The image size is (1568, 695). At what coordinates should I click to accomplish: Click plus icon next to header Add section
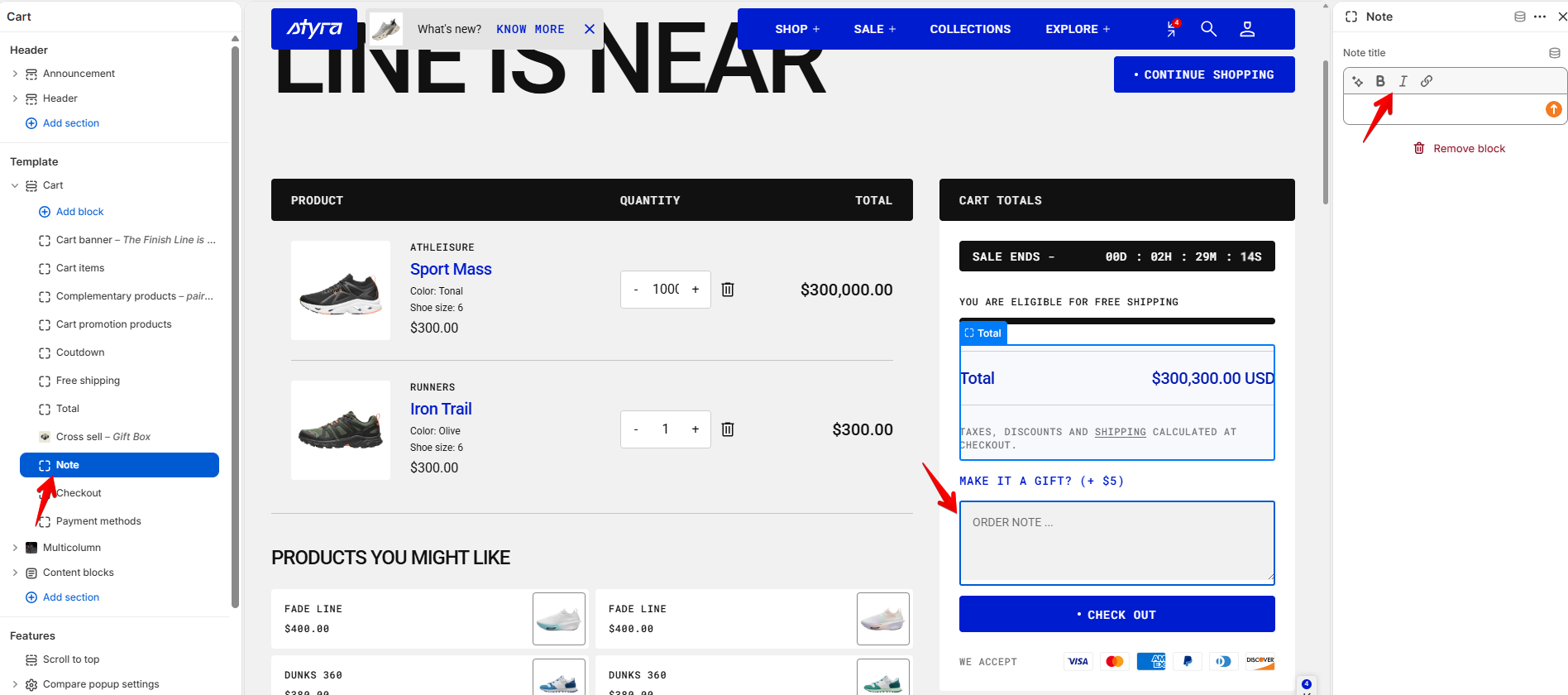pyautogui.click(x=31, y=123)
